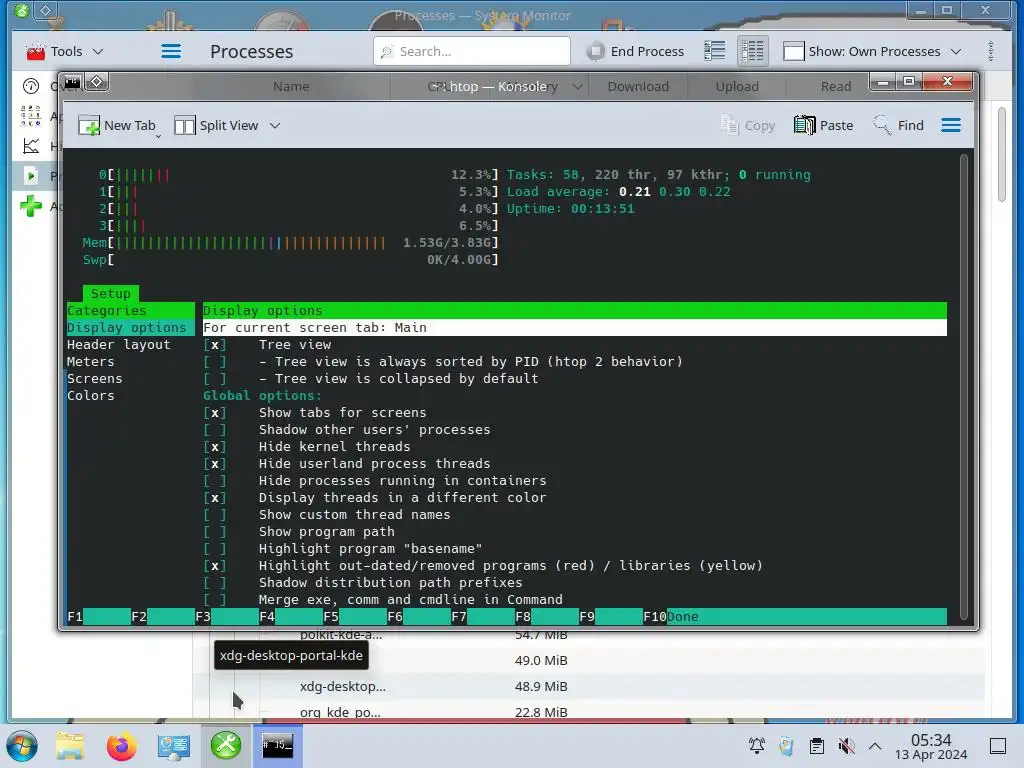Toggle Hide kernel threads checkbox
Viewport: 1024px width, 768px height.
tap(214, 447)
